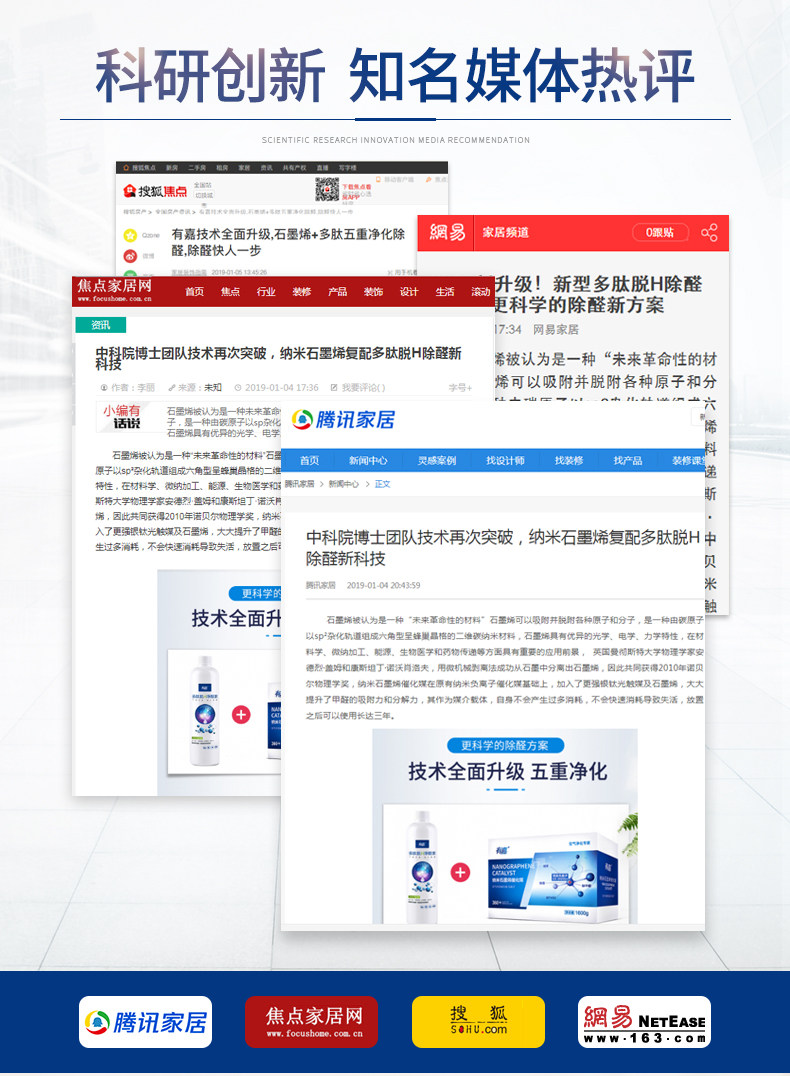Open 找装修 in the Tencent blue navbar
Screen dimensions: 790x1076
(x=569, y=460)
